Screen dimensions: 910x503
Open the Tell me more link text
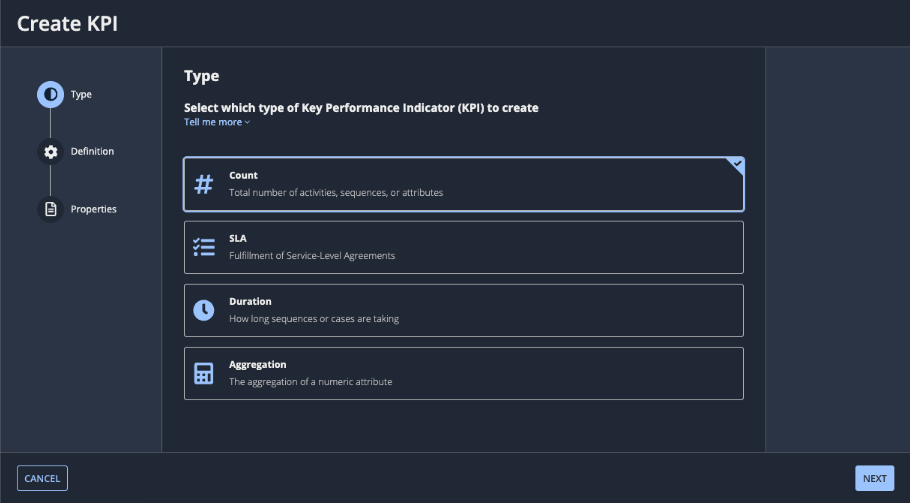click(x=212, y=122)
